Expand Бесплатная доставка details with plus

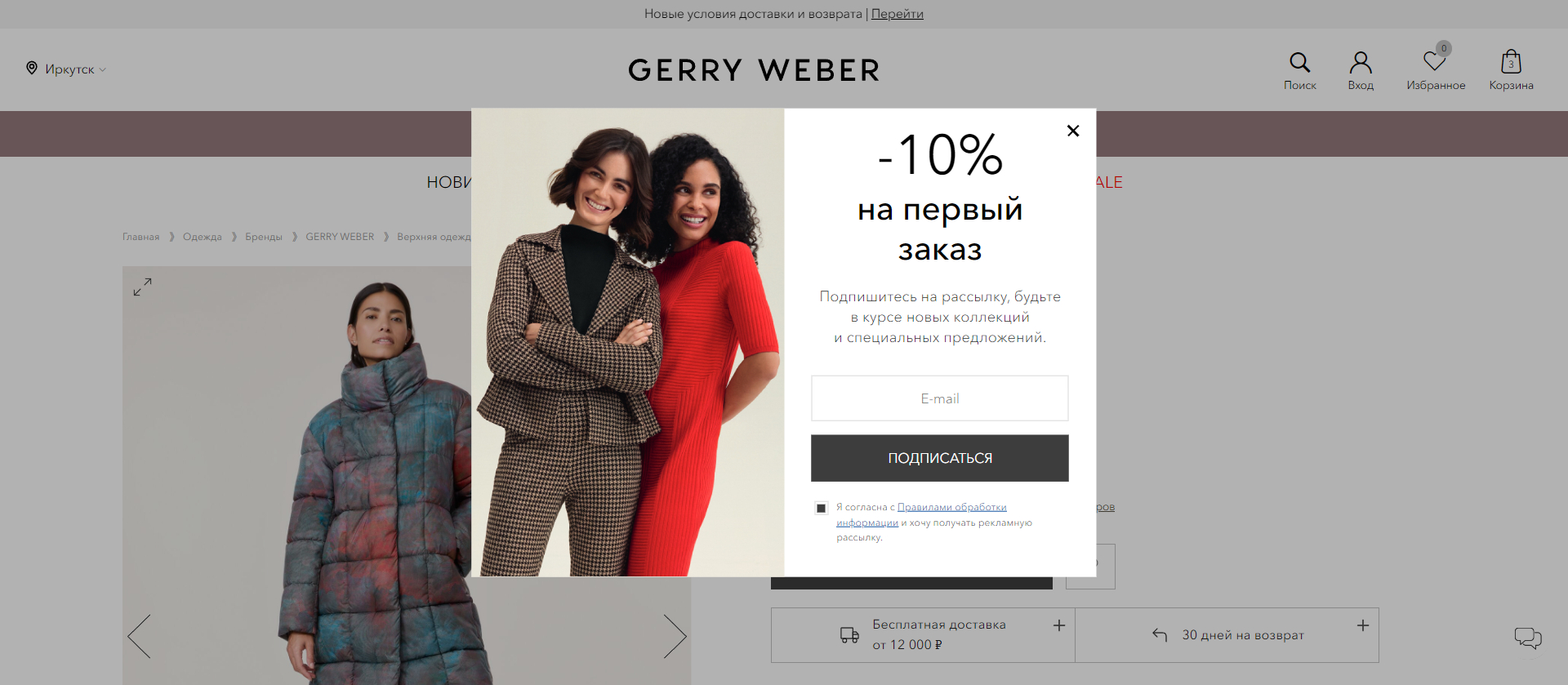(x=1059, y=625)
